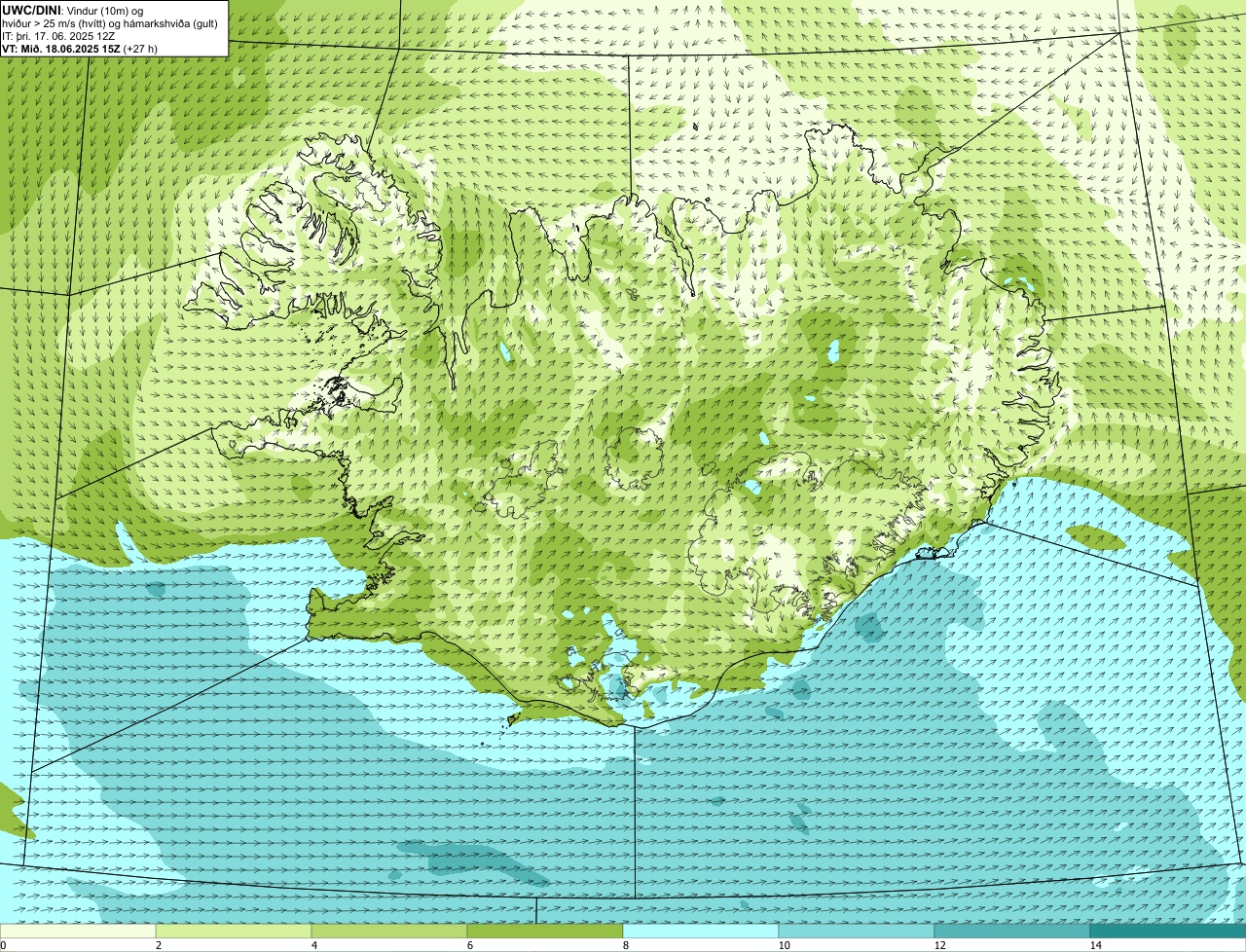The height and width of the screenshot is (952, 1246).
Task: Pick the 4–6 m/s green legend segment
Action: coord(389,932)
